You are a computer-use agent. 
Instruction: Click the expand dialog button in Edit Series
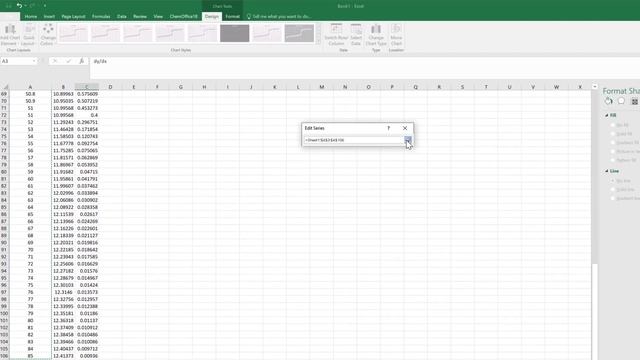click(408, 140)
